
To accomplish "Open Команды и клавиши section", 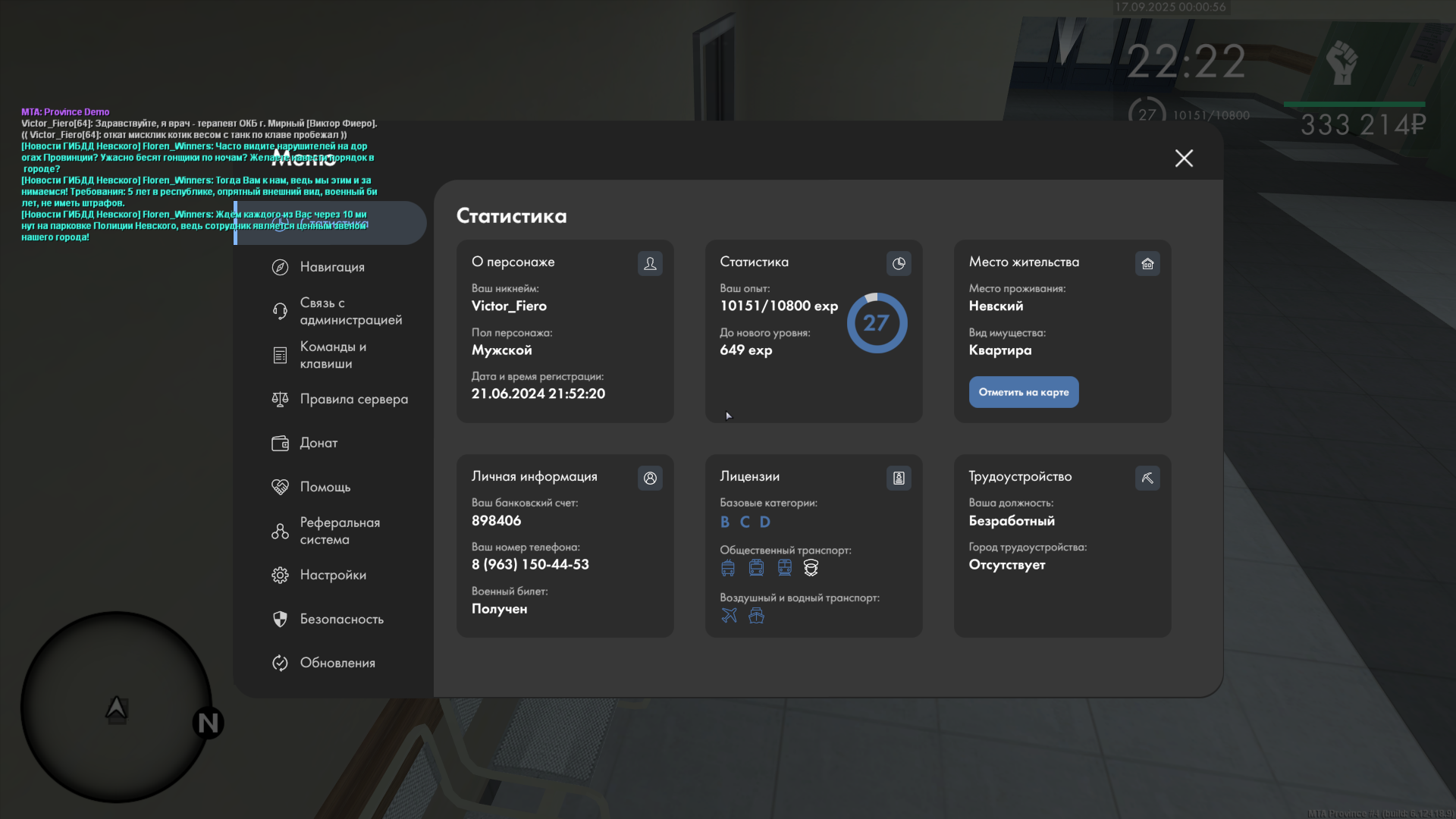I will click(332, 355).
